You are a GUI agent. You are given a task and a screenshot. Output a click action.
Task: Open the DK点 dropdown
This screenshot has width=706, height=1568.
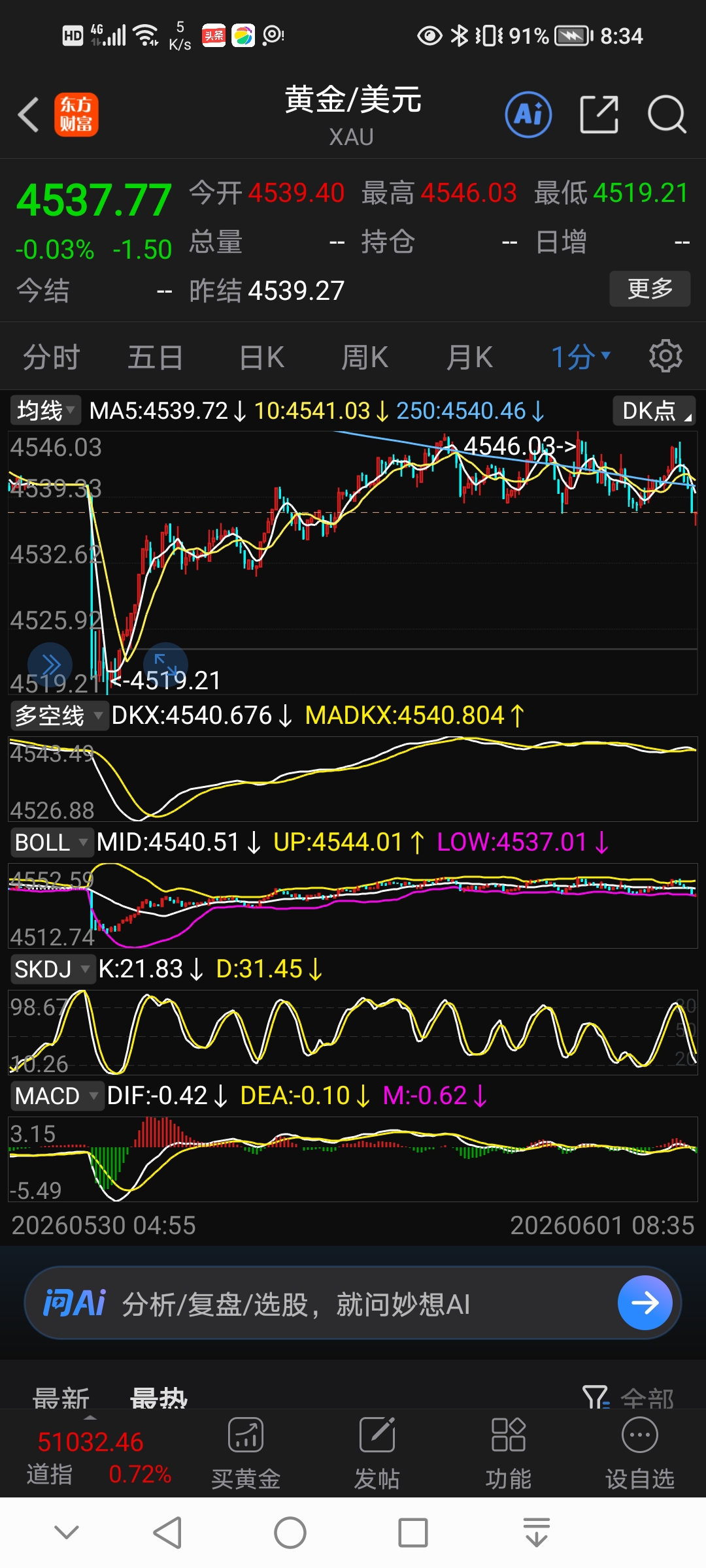654,410
